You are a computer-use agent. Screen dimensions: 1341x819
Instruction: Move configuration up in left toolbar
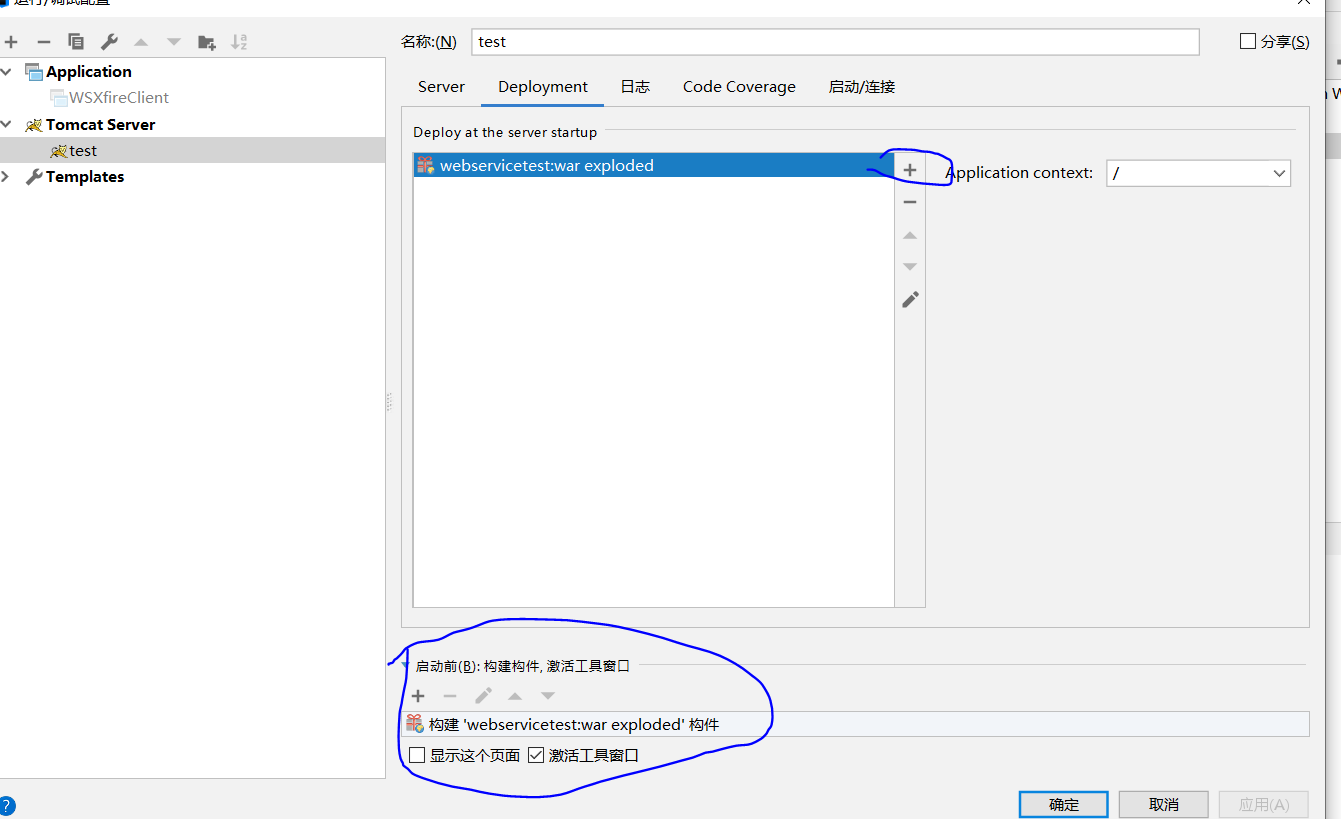pos(141,42)
